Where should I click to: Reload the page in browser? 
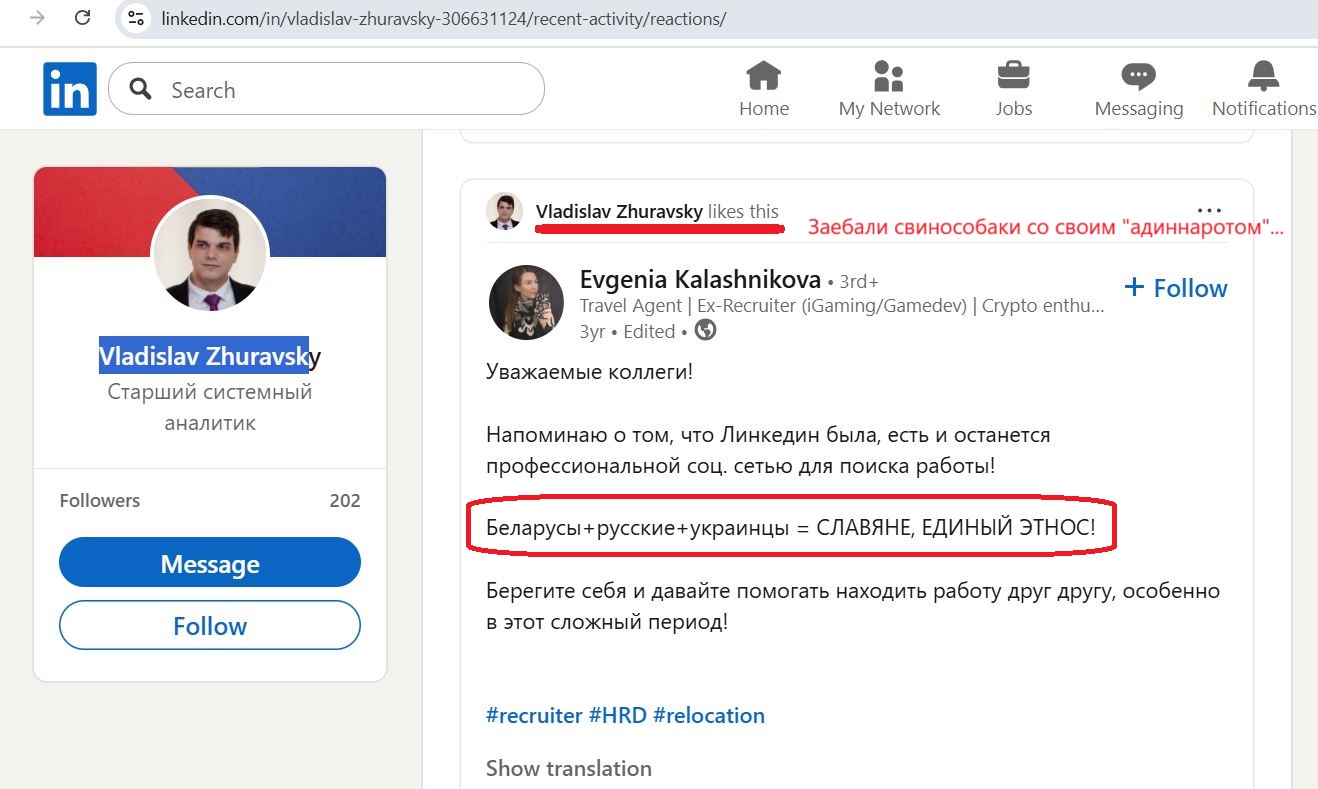coord(83,17)
